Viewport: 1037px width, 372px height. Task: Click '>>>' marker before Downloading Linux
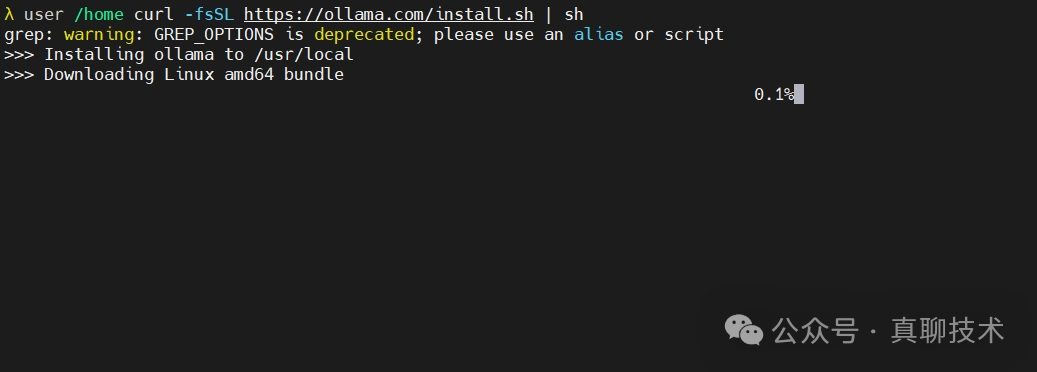(19, 74)
